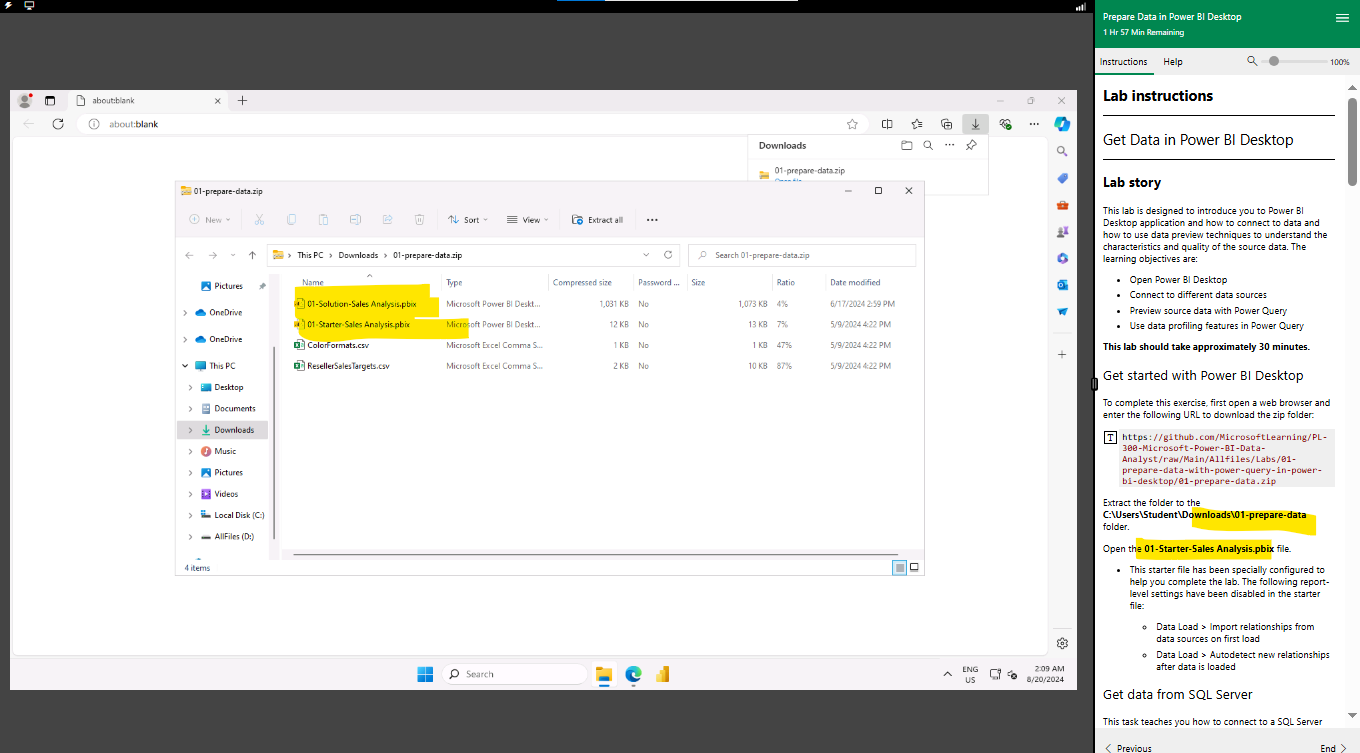The width and height of the screenshot is (1360, 753).
Task: Open See more ellipsis in Explorer toolbar
Action: [x=652, y=220]
